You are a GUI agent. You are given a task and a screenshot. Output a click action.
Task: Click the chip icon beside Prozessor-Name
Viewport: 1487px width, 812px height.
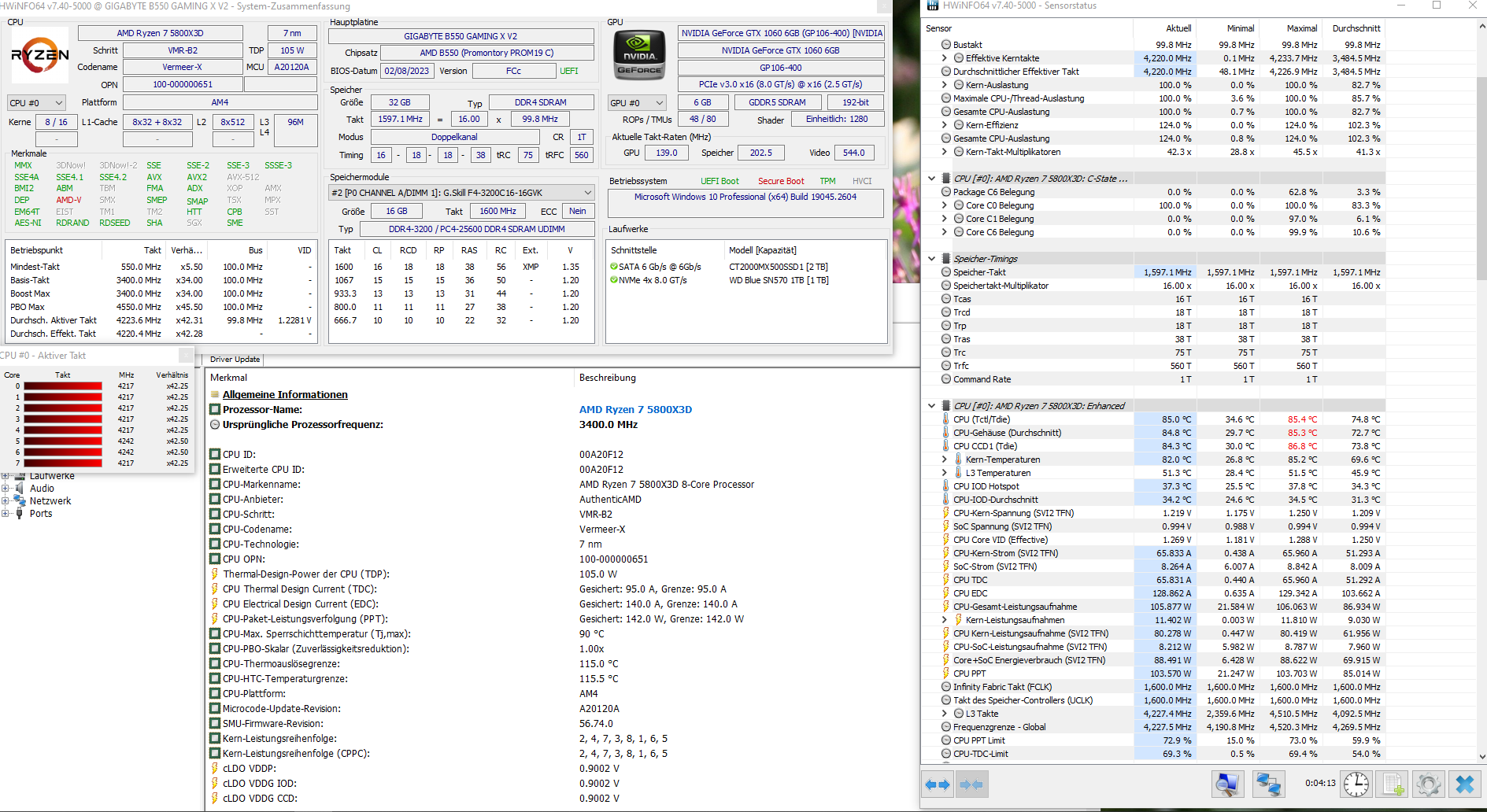coord(215,409)
